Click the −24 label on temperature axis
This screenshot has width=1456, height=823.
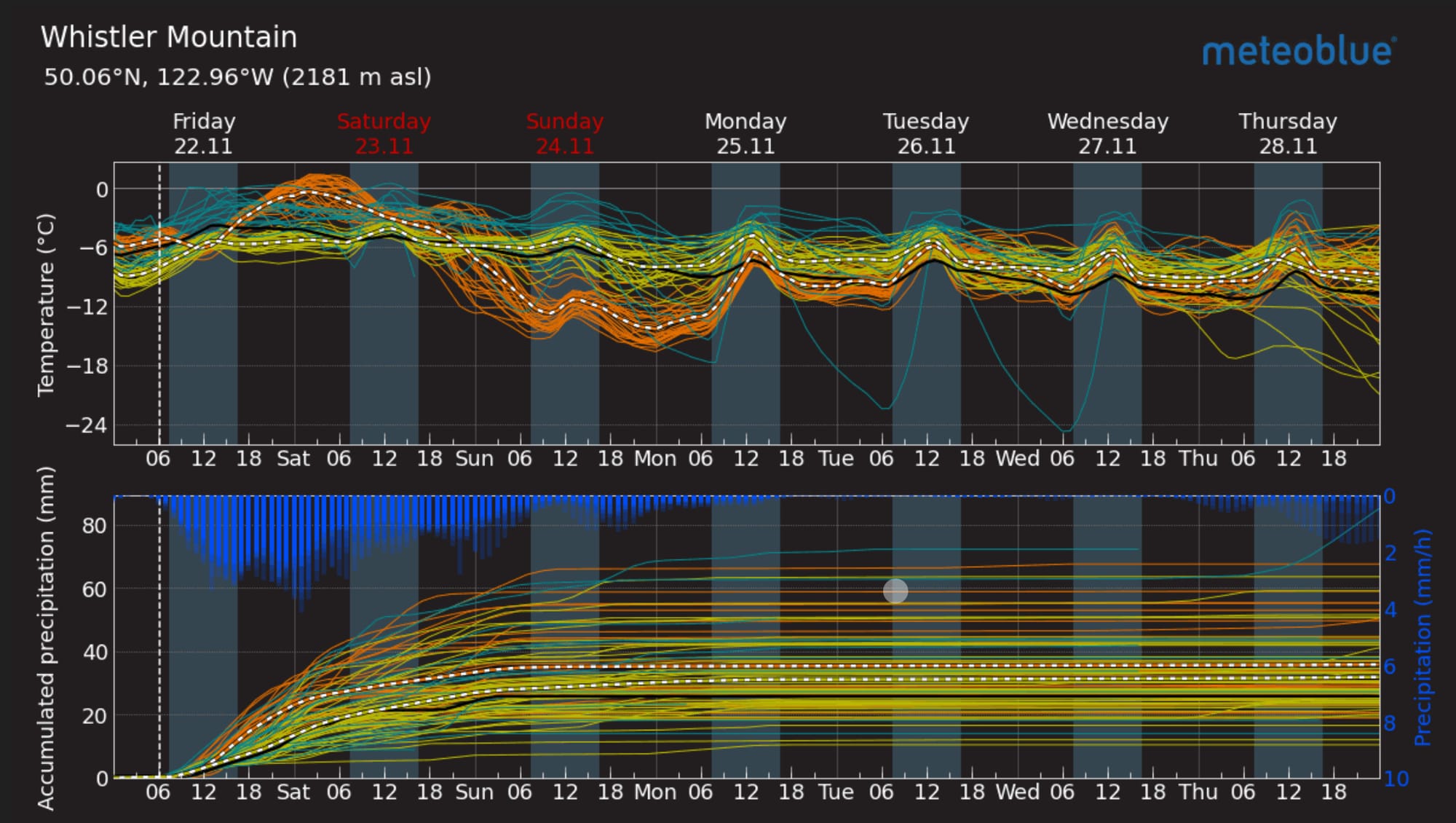tap(87, 425)
